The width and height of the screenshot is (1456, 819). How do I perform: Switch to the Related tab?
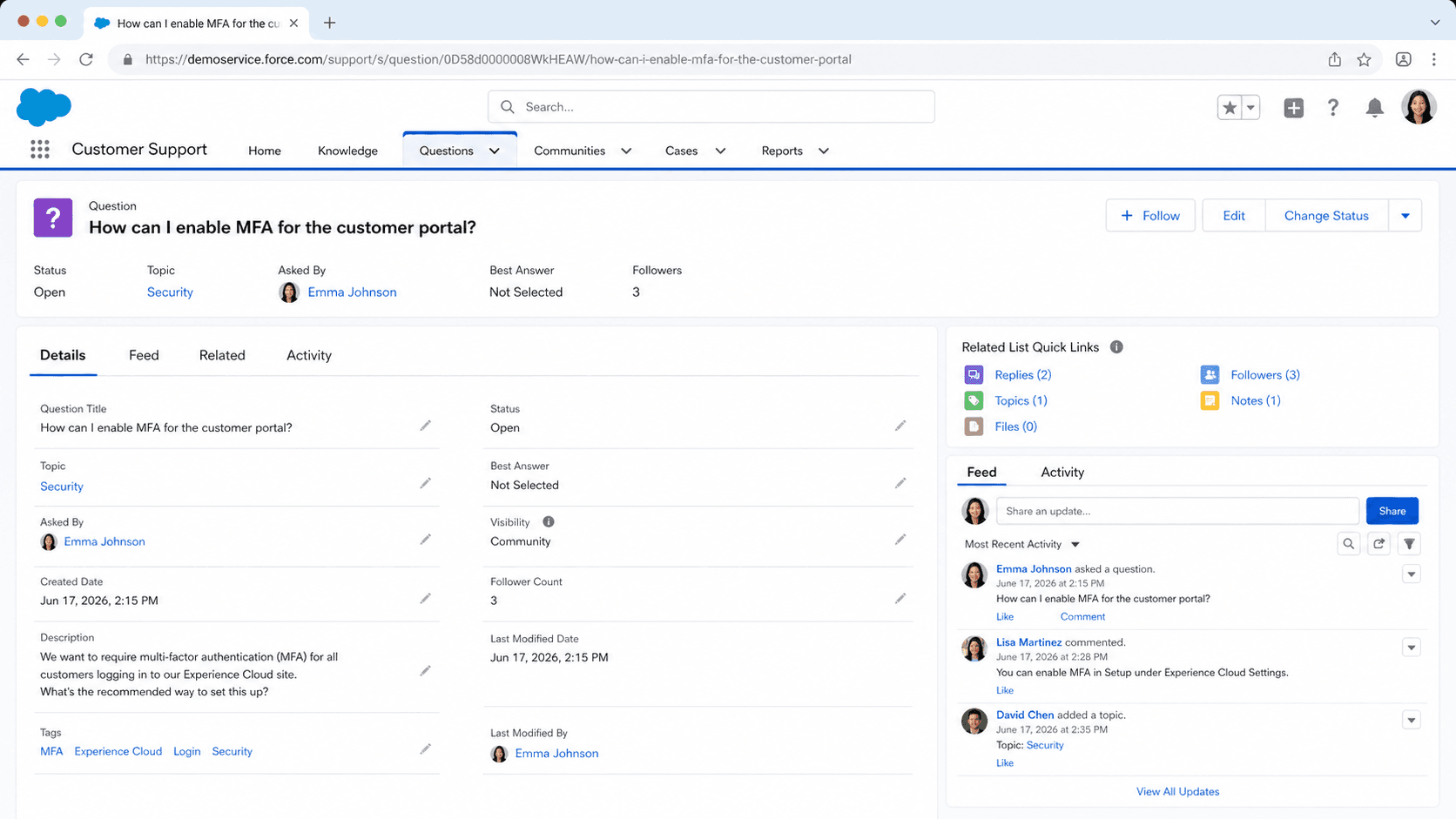click(222, 355)
